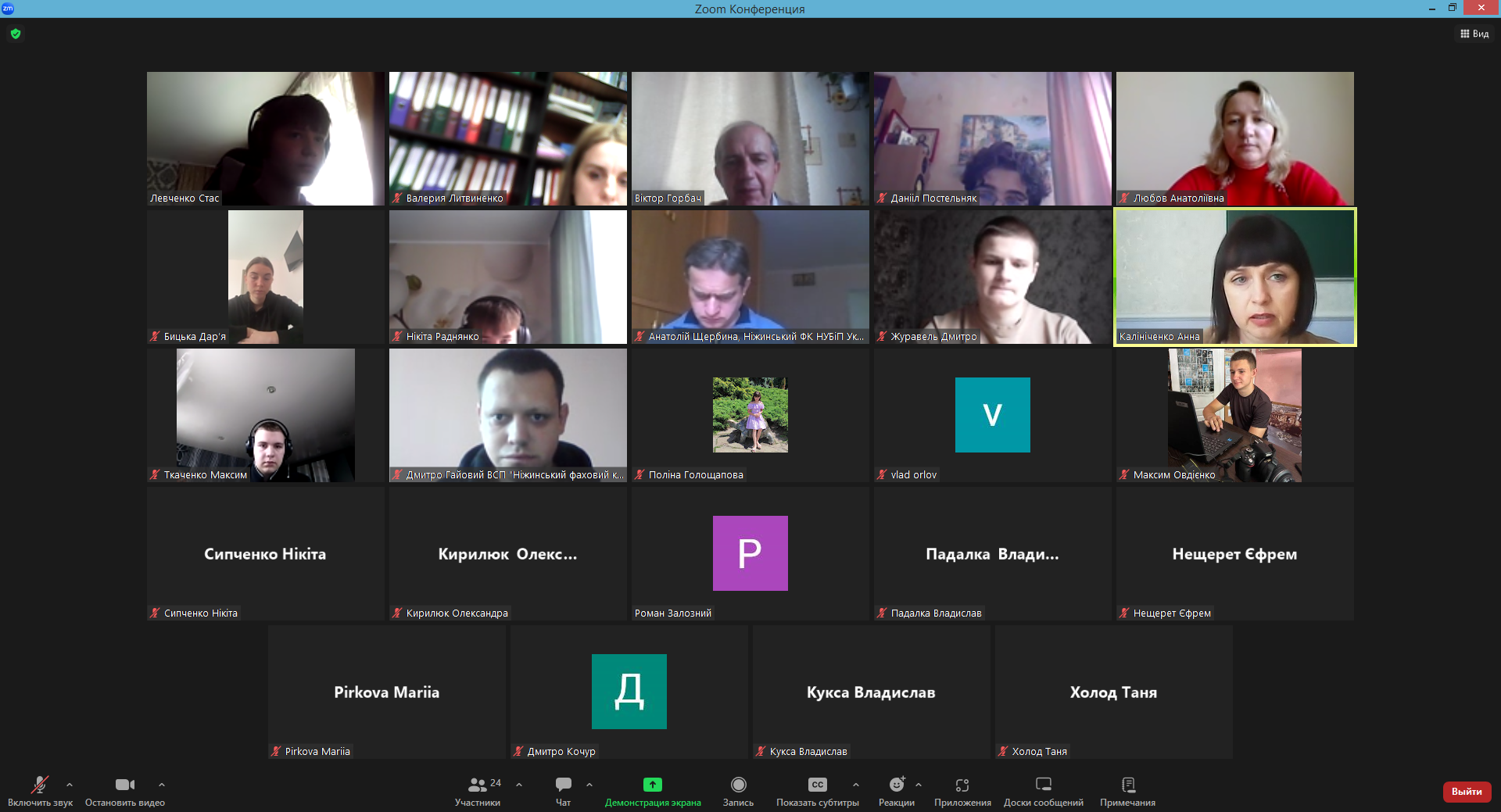Select Віктор Горбач video tile
This screenshot has width=1501, height=812.
(750, 139)
